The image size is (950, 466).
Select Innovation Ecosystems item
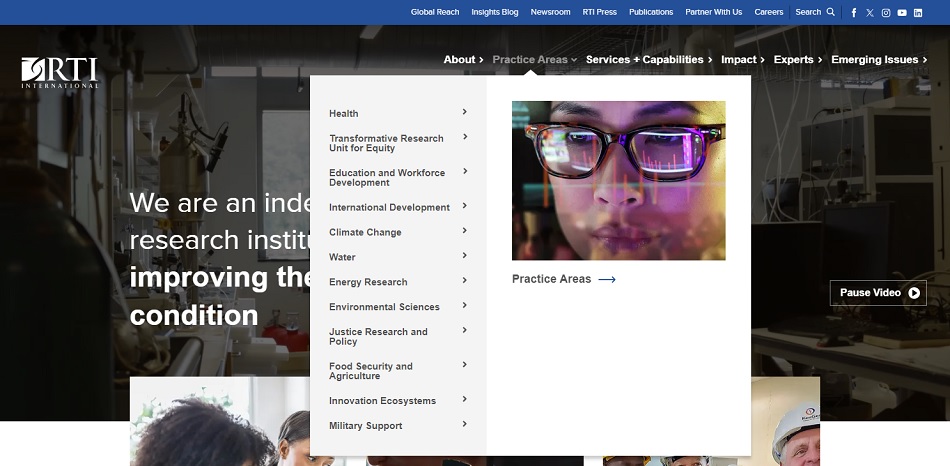(x=383, y=401)
